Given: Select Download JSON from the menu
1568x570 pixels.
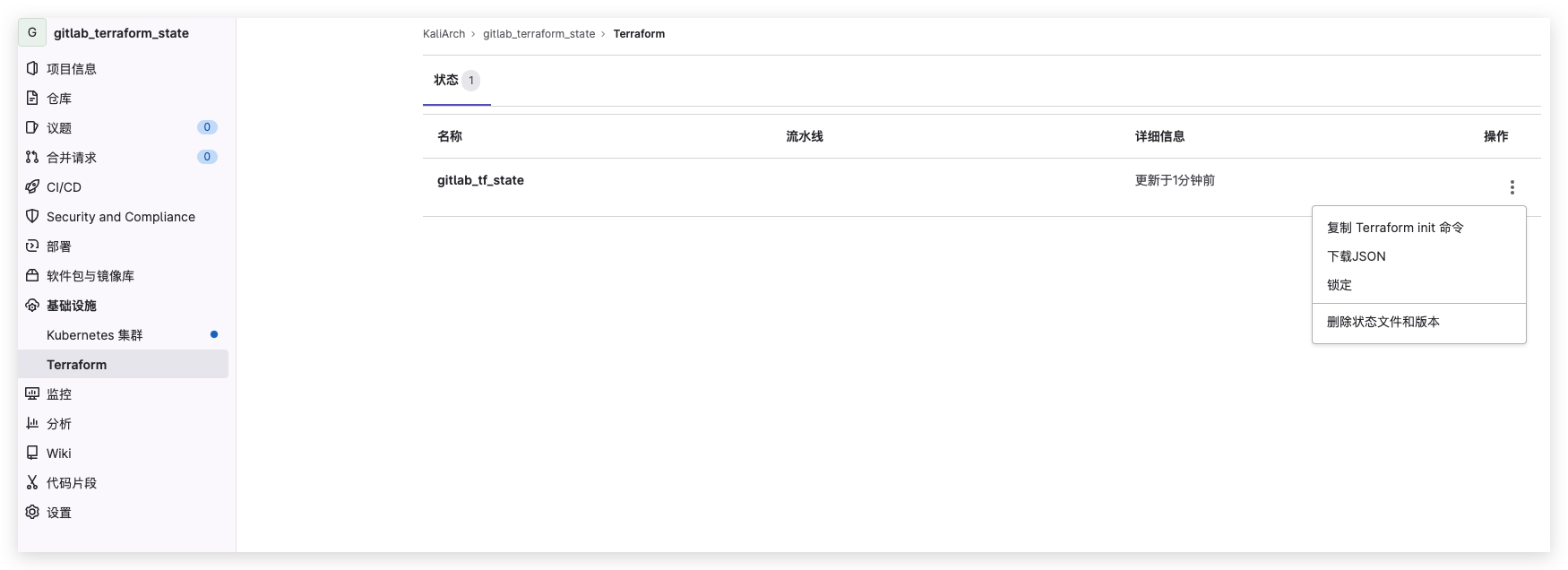Looking at the screenshot, I should point(1356,256).
